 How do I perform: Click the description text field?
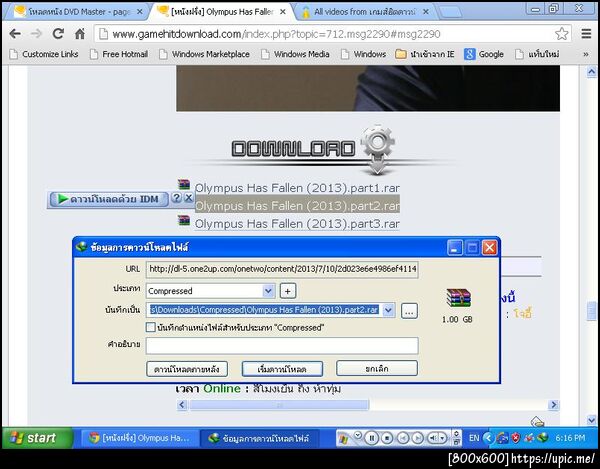[282, 346]
